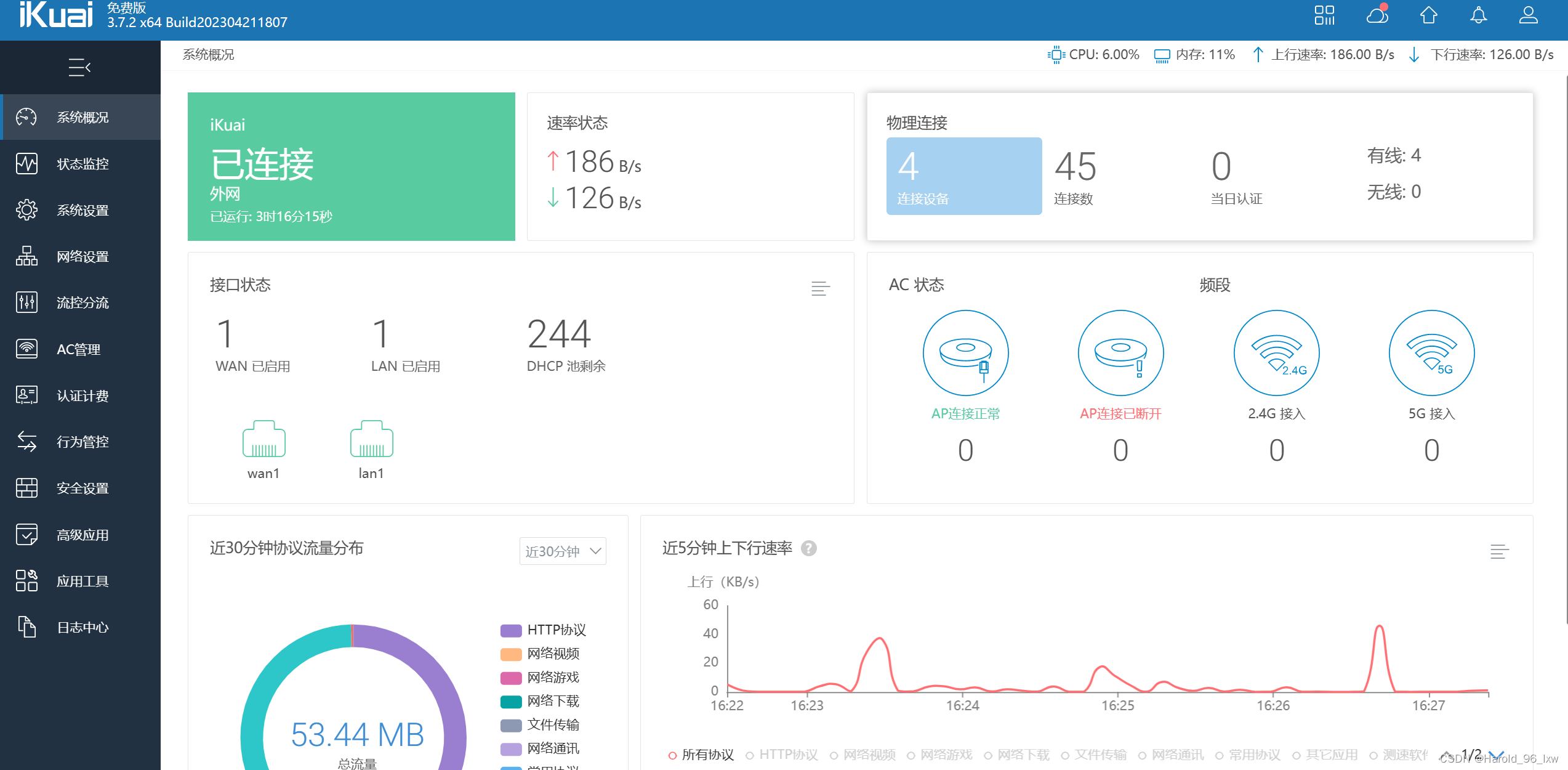Click the 网络下载 teal swatch in donut legend
This screenshot has width=1568, height=770.
(511, 702)
